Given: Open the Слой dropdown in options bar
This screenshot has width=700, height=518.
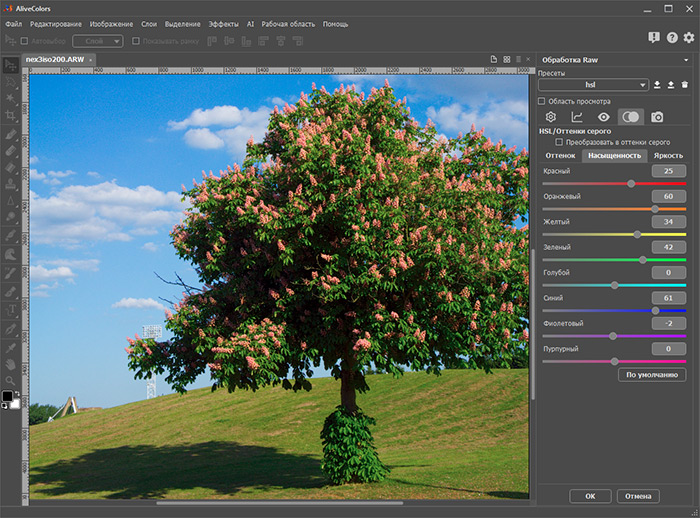Looking at the screenshot, I should click(x=98, y=41).
